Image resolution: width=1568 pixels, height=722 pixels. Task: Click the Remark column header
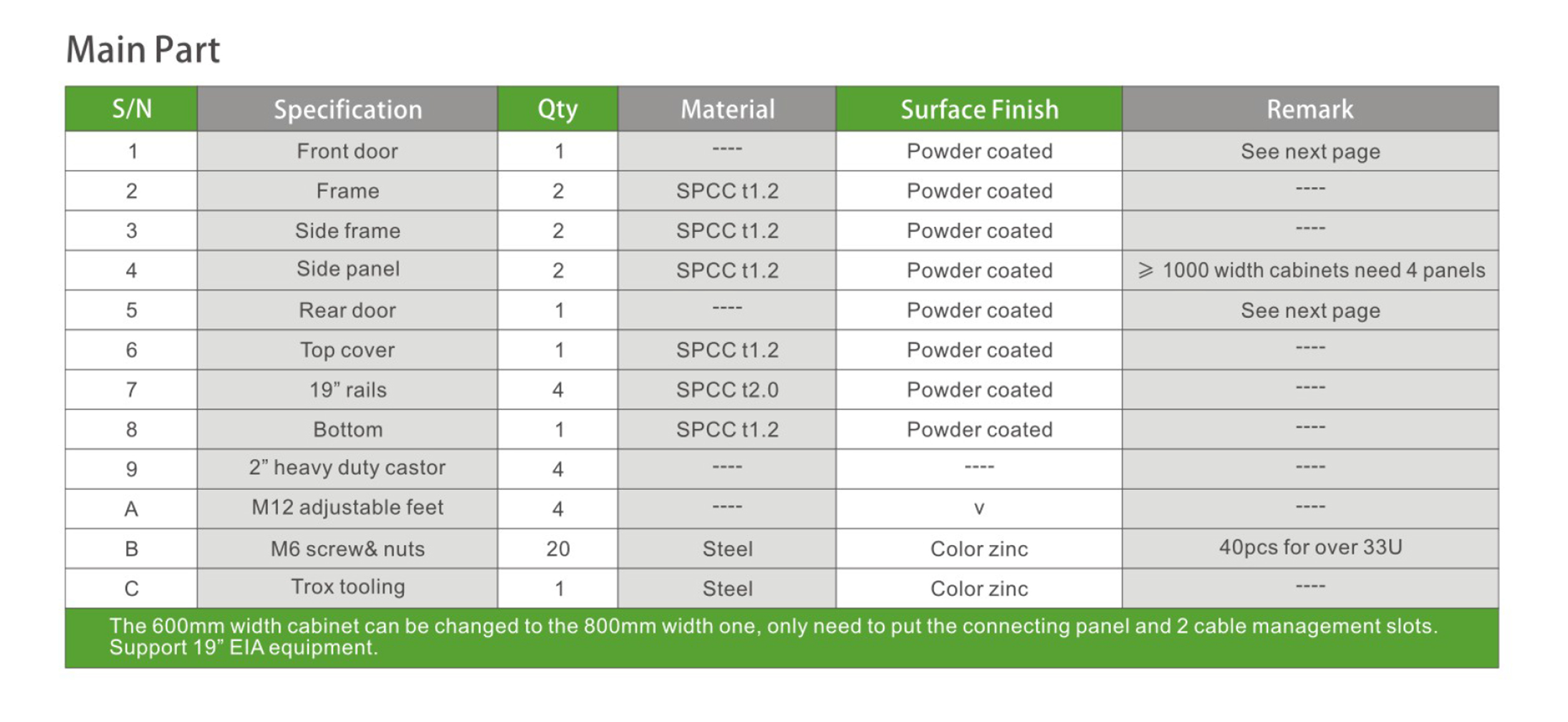pos(1309,110)
